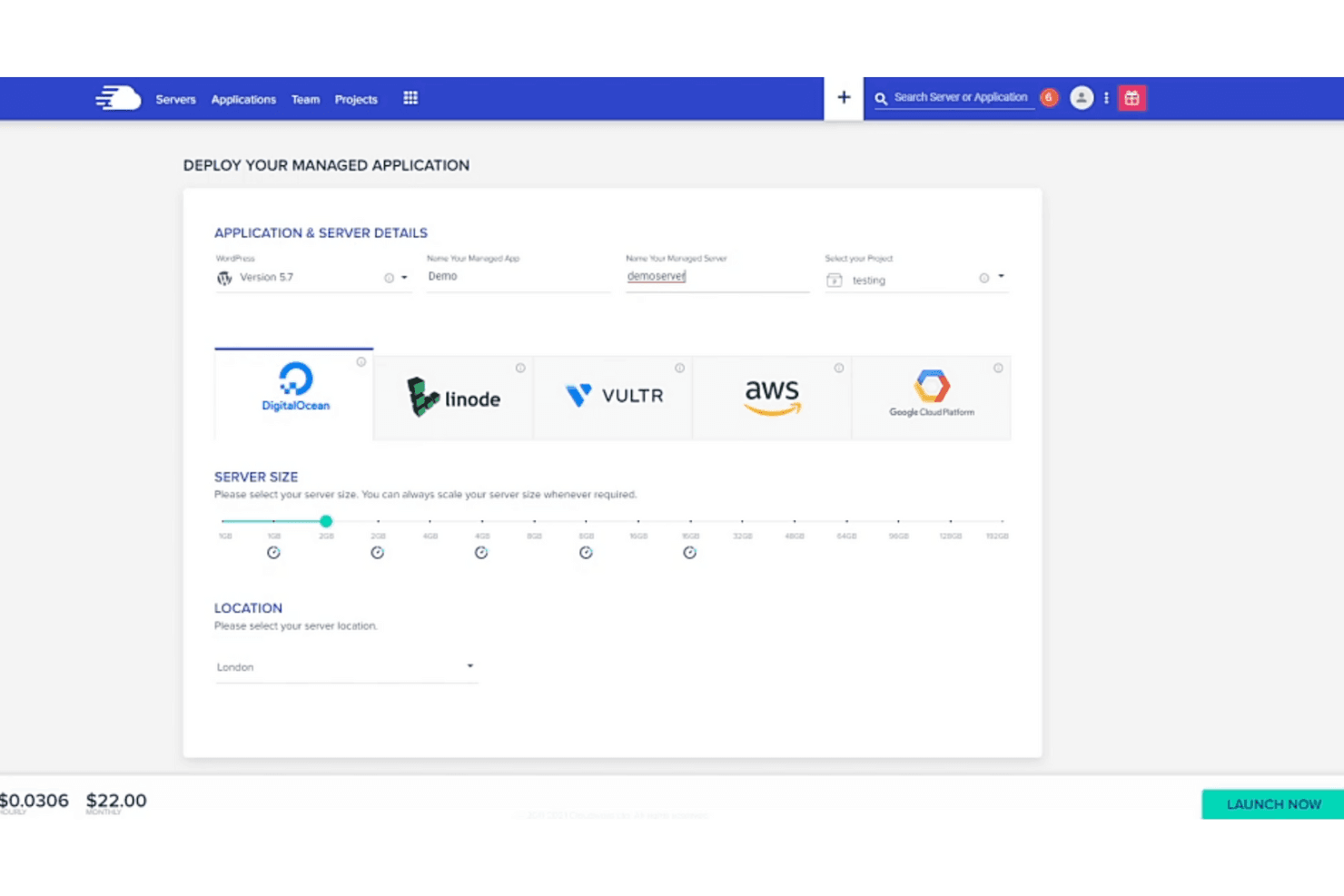This screenshot has width=1344, height=896.
Task: Set server size slider to 64GB
Action: click(x=846, y=521)
